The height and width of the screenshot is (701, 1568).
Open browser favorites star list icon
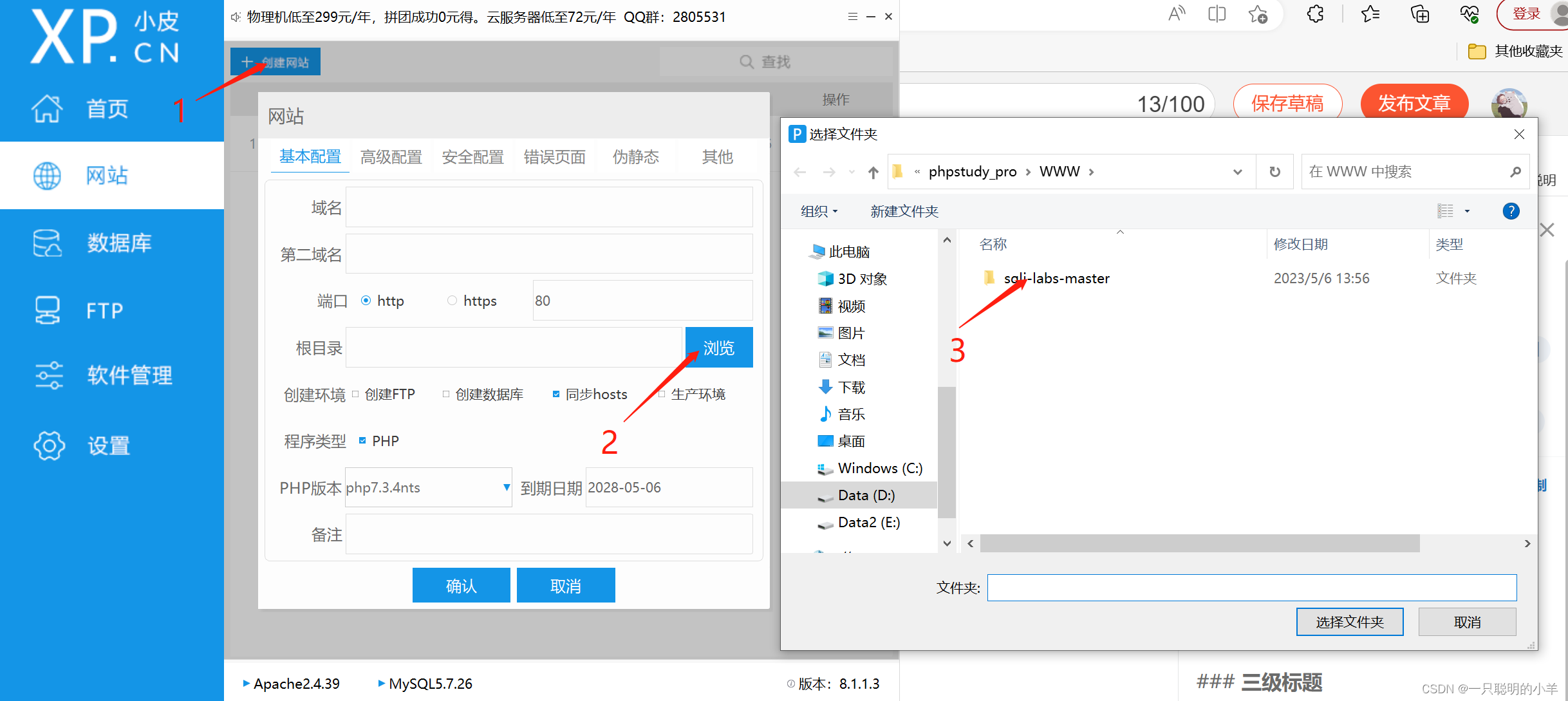[x=1370, y=14]
